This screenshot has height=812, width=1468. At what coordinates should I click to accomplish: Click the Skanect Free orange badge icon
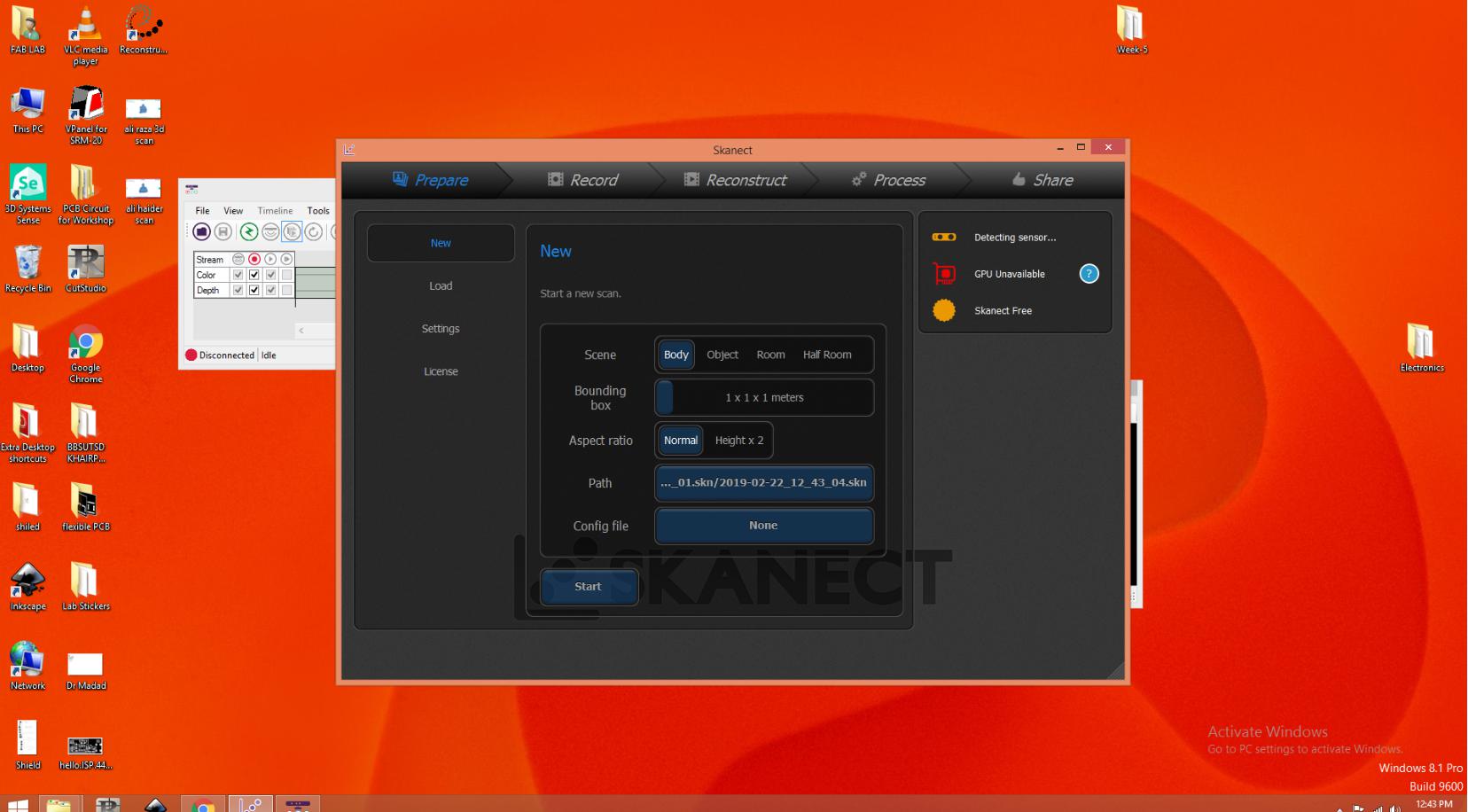[x=944, y=310]
